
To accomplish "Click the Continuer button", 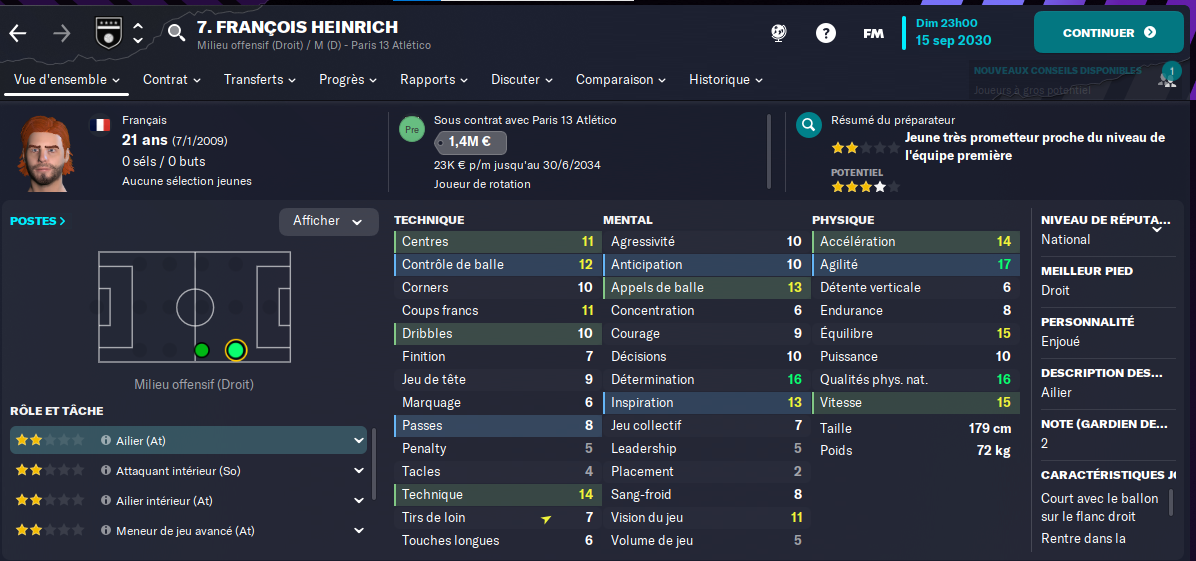I will coord(1108,33).
